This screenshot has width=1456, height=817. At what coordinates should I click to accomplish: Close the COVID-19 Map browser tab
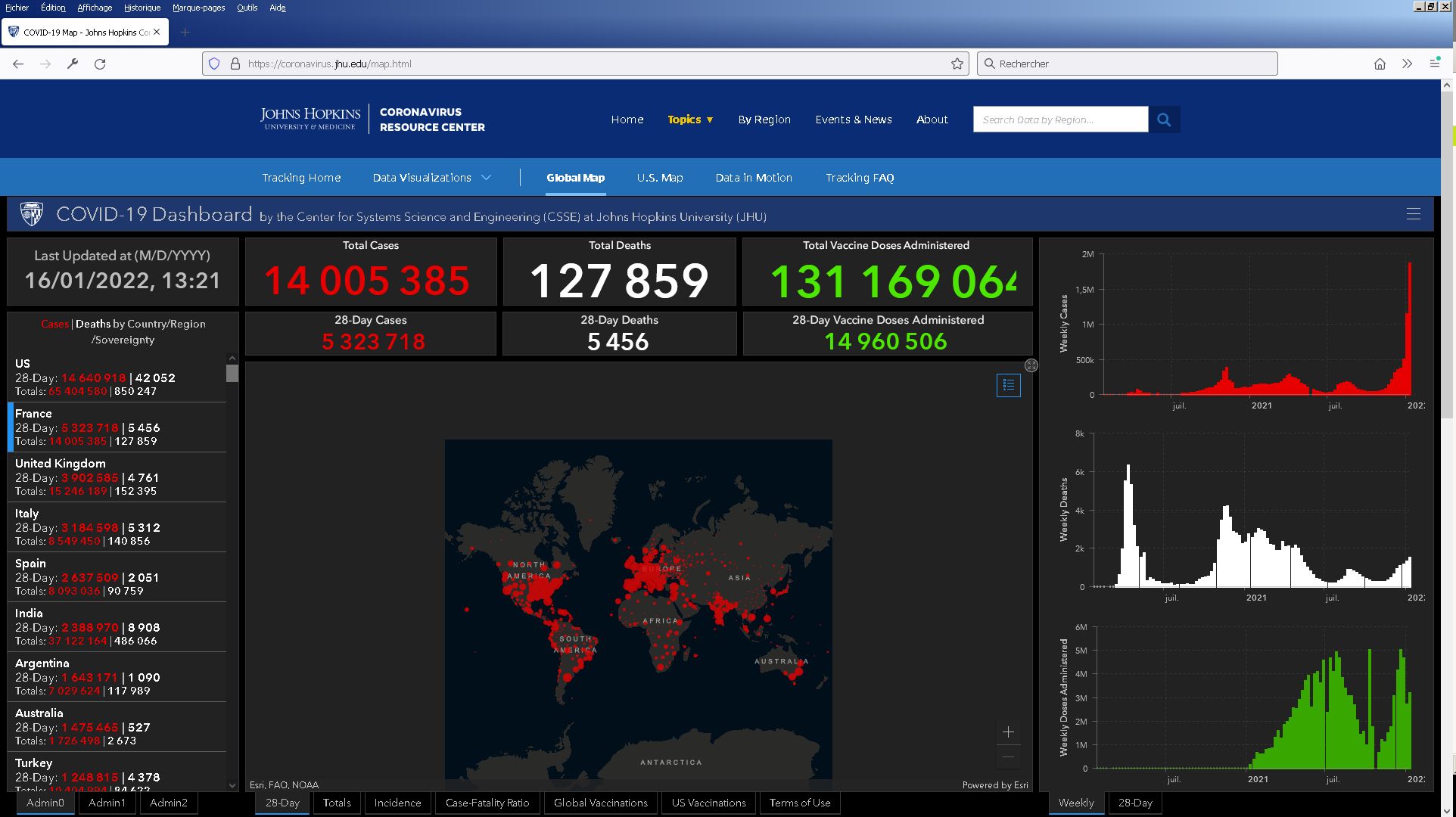click(157, 32)
